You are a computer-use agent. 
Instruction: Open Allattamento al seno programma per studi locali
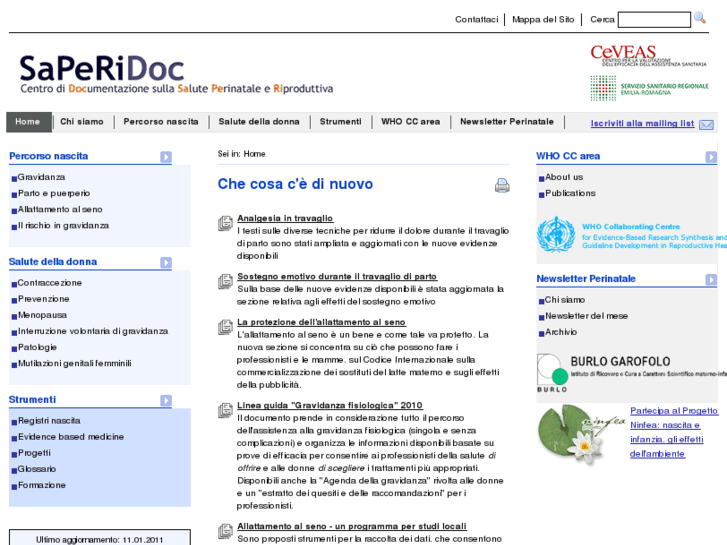click(x=352, y=526)
